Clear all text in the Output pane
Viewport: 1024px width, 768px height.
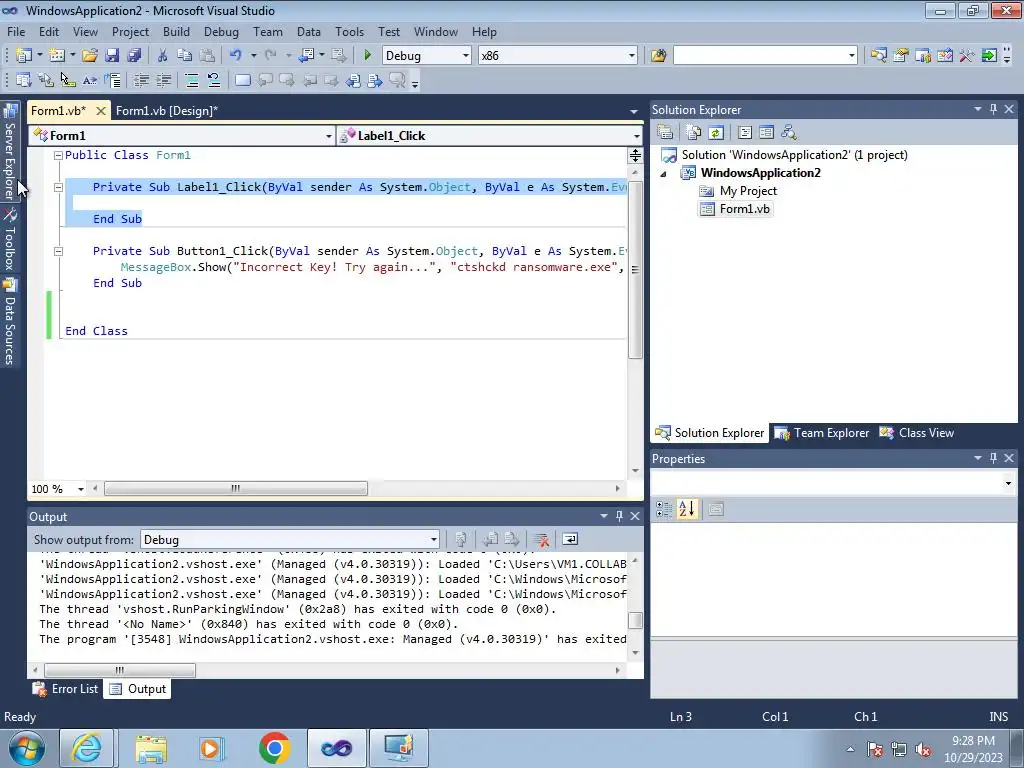point(541,539)
